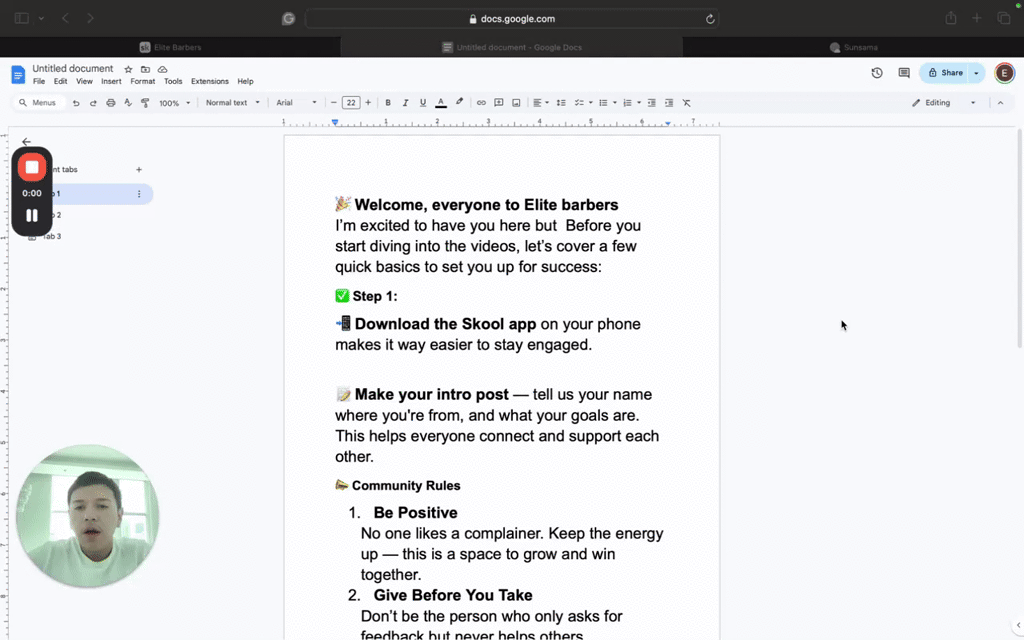The width and height of the screenshot is (1024, 640).
Task: Switch to Elite Barbers browser tab
Action: click(x=170, y=47)
